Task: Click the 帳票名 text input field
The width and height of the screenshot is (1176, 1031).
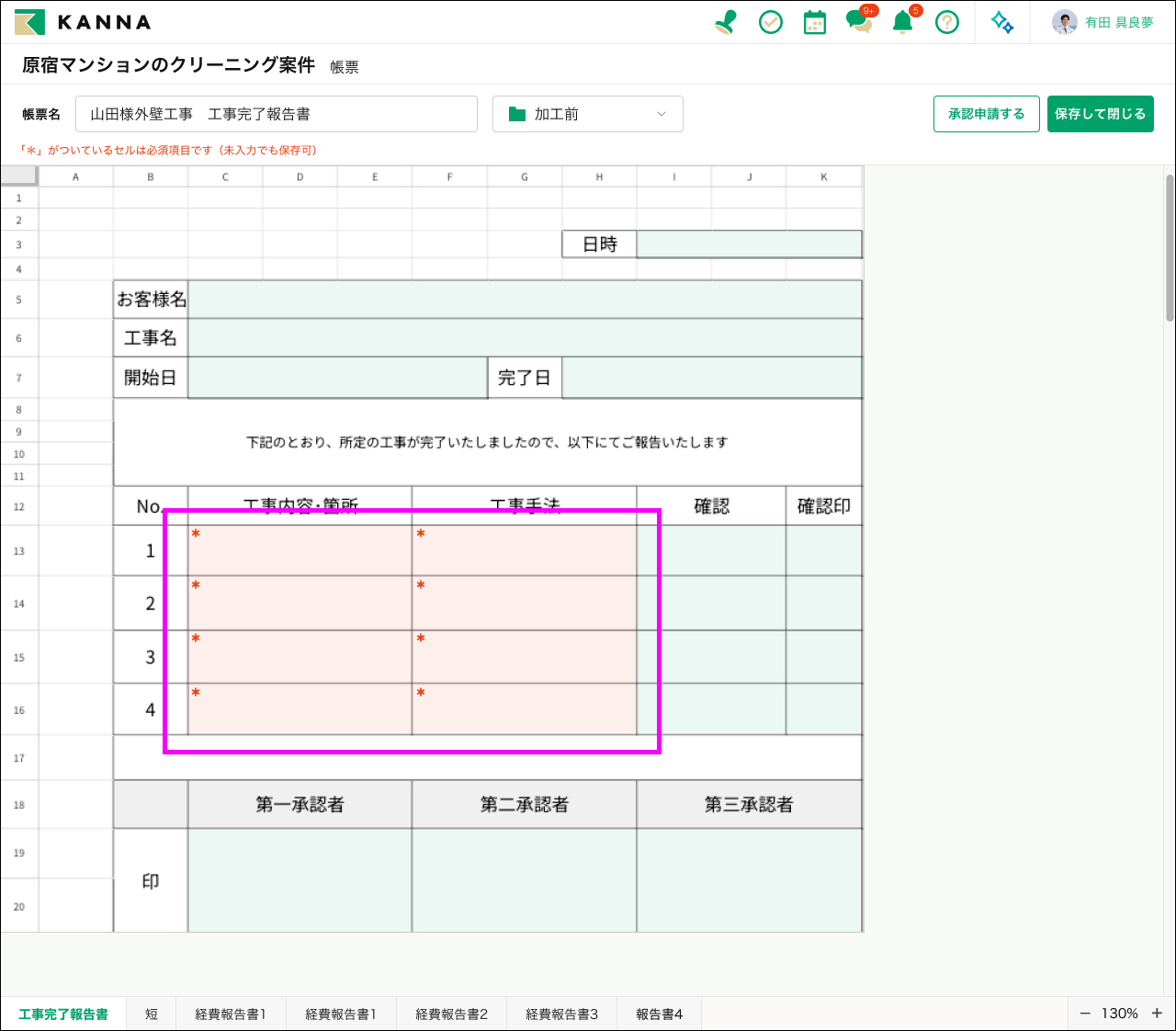Action: [276, 114]
